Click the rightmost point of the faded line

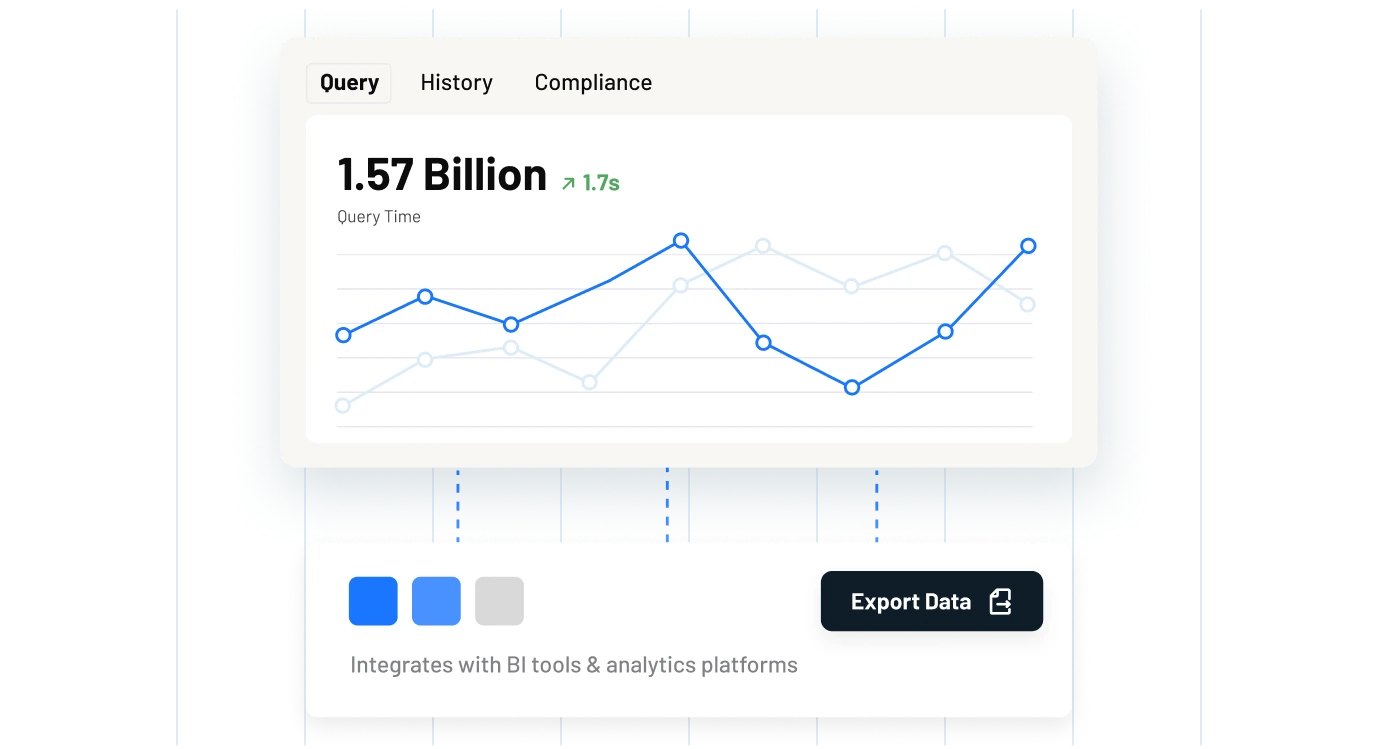coord(1028,304)
